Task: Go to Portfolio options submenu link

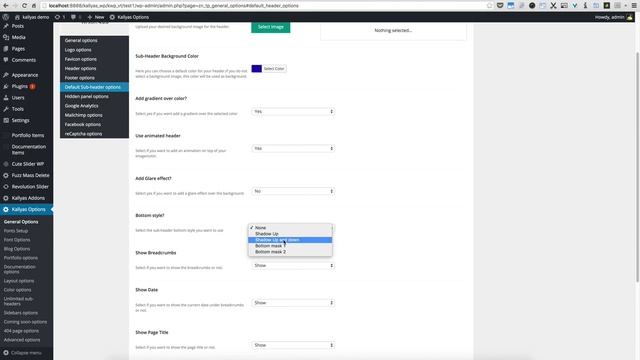Action: click(21, 258)
